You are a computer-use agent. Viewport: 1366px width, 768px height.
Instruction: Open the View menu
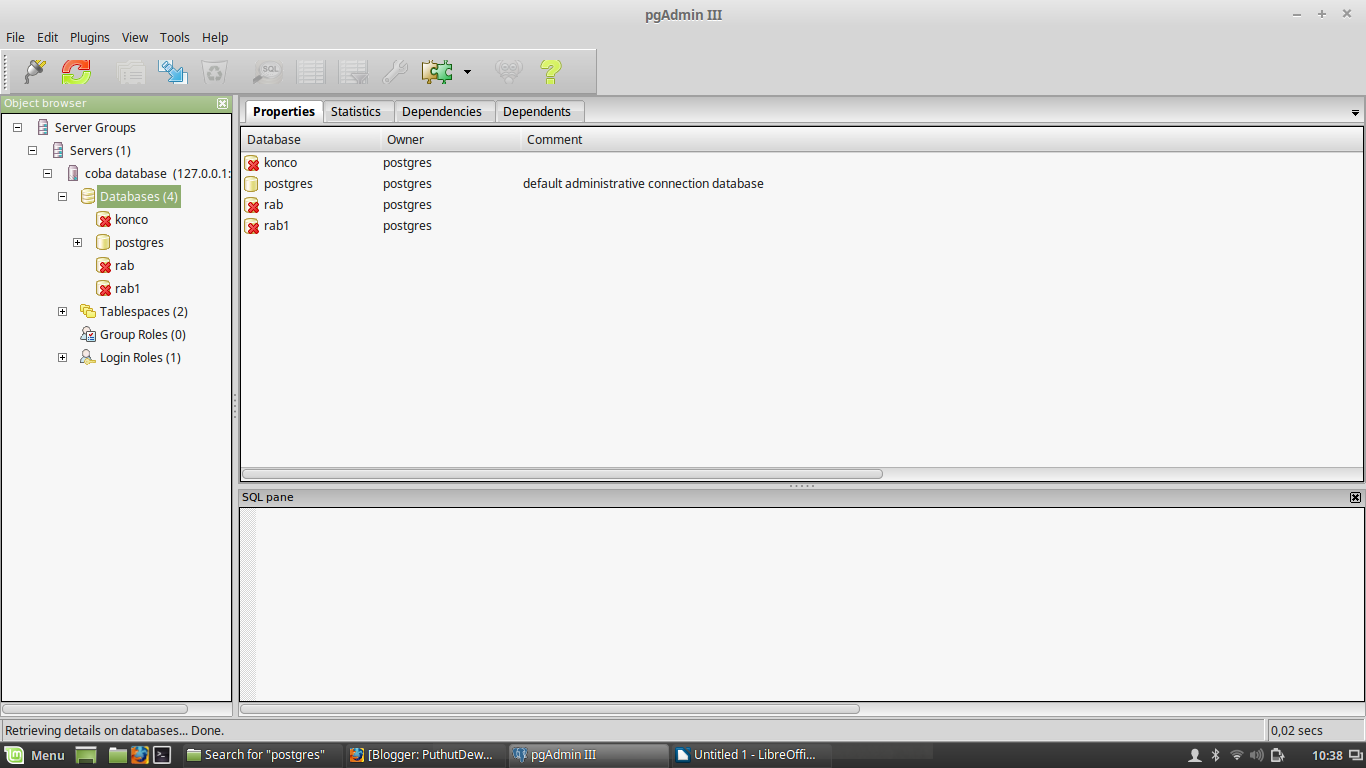pos(135,37)
